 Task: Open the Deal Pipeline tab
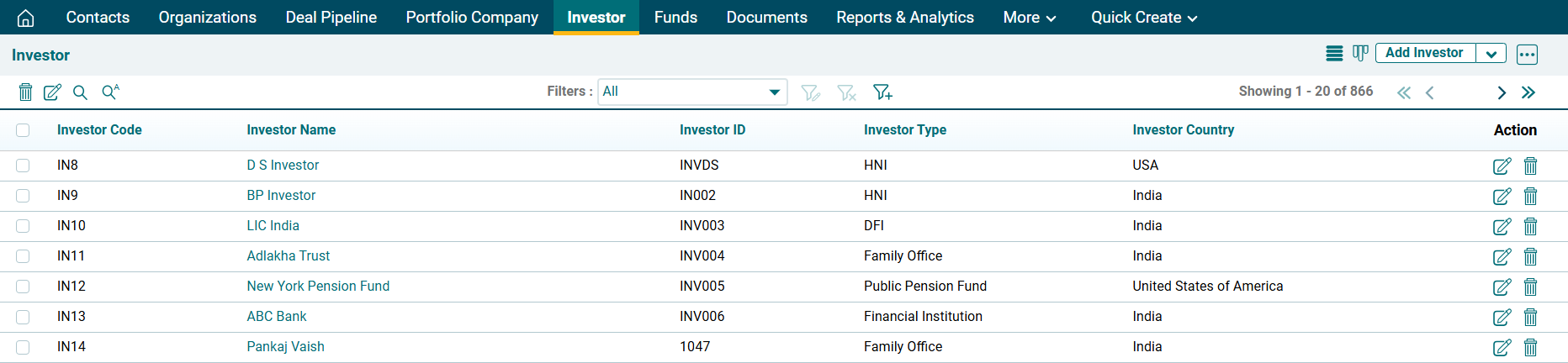(331, 18)
